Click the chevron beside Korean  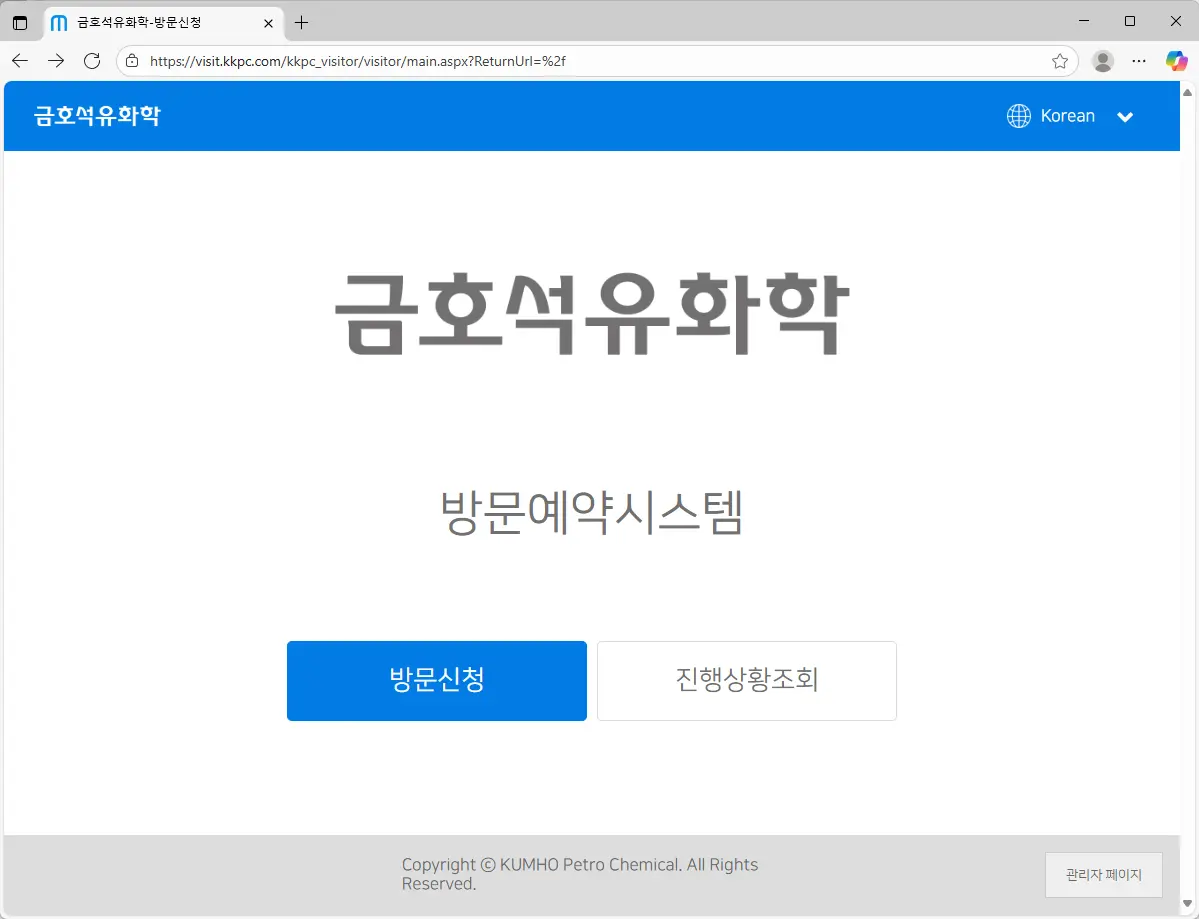point(1125,117)
